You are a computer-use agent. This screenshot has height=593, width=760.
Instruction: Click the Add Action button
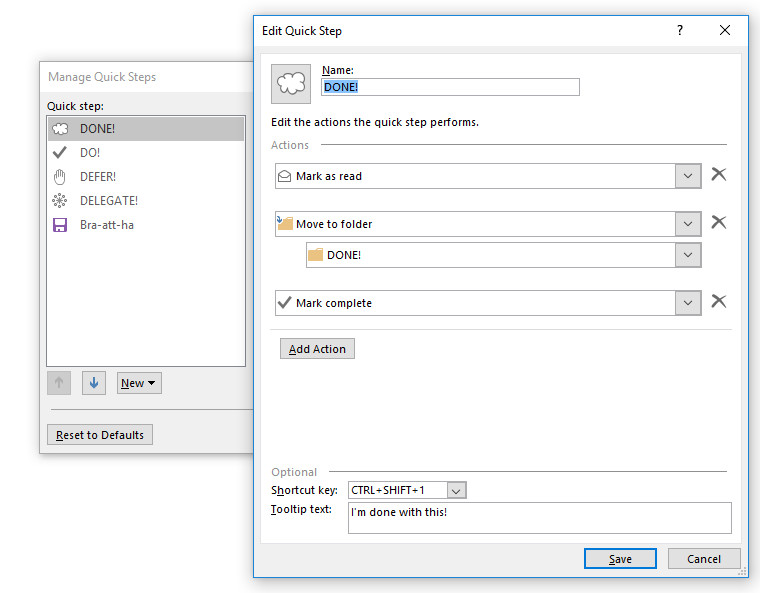coord(317,349)
